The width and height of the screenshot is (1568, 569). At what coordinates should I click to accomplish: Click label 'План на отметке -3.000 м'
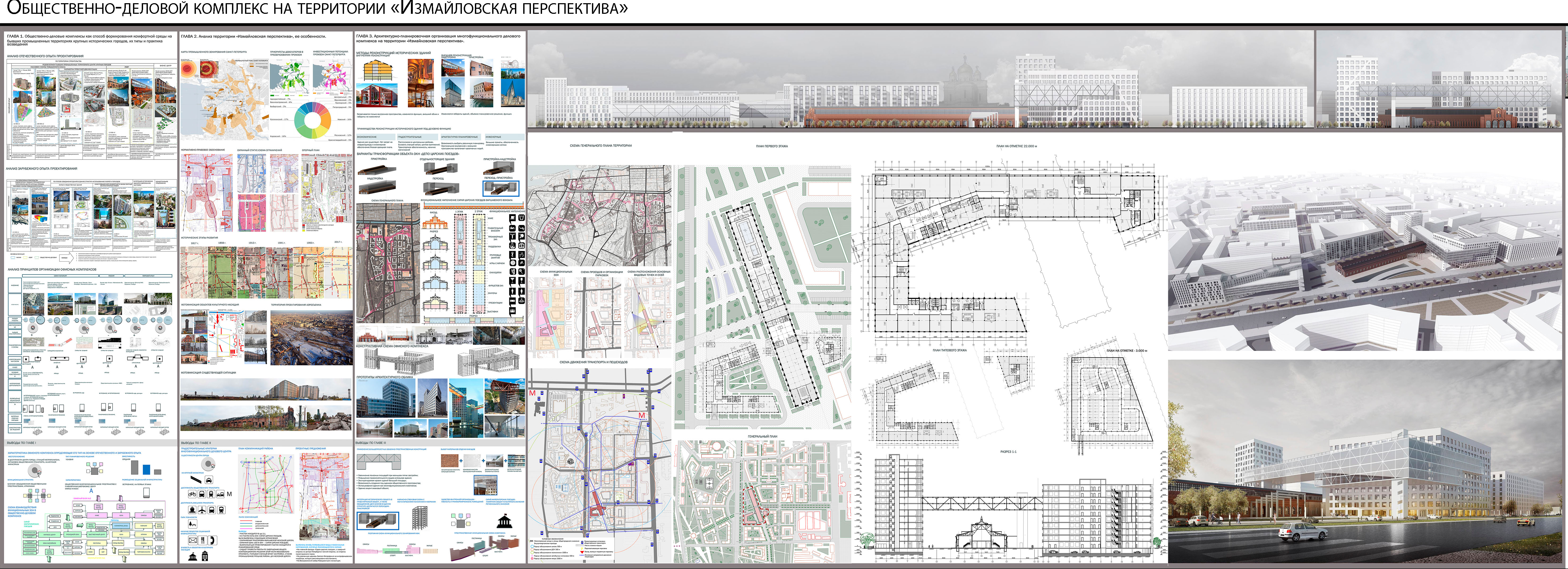[1127, 351]
